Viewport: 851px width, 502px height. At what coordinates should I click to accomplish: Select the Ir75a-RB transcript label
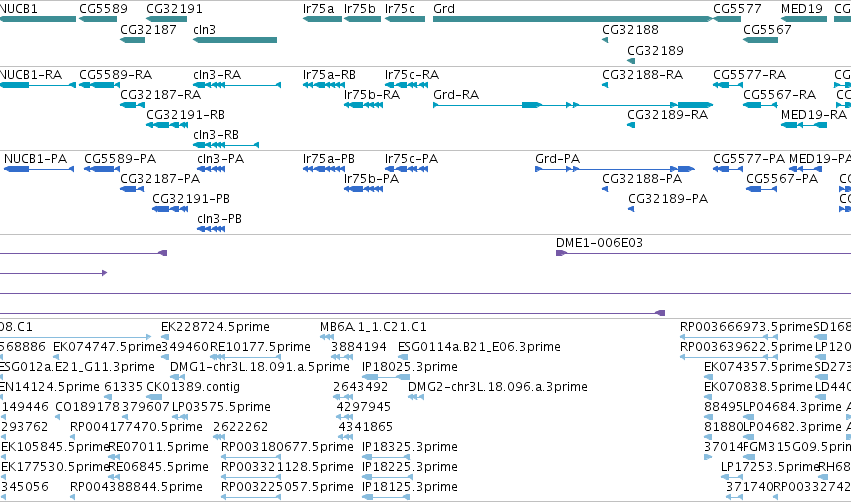point(329,74)
